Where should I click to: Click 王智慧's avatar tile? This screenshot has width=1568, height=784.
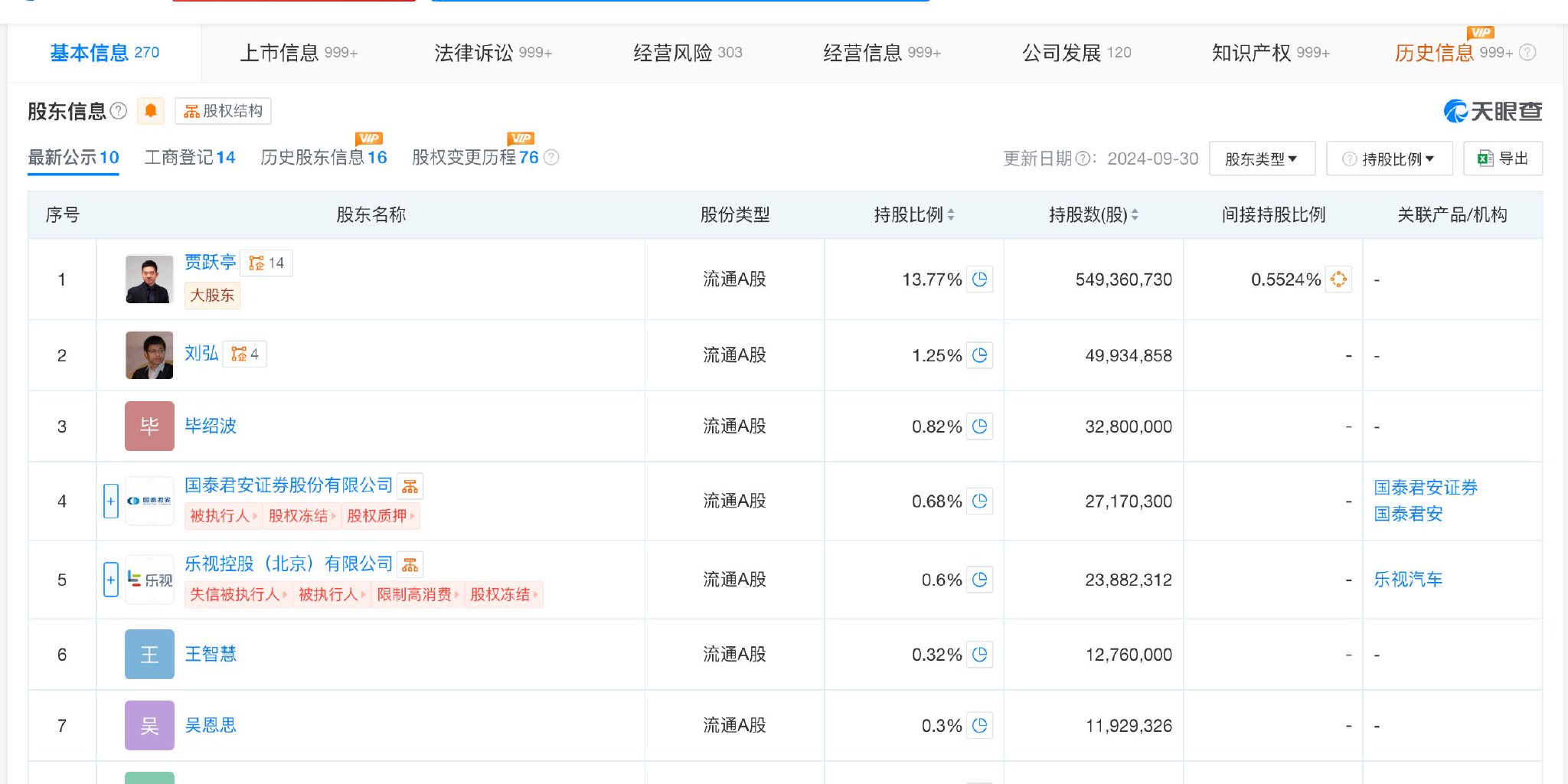click(x=149, y=655)
